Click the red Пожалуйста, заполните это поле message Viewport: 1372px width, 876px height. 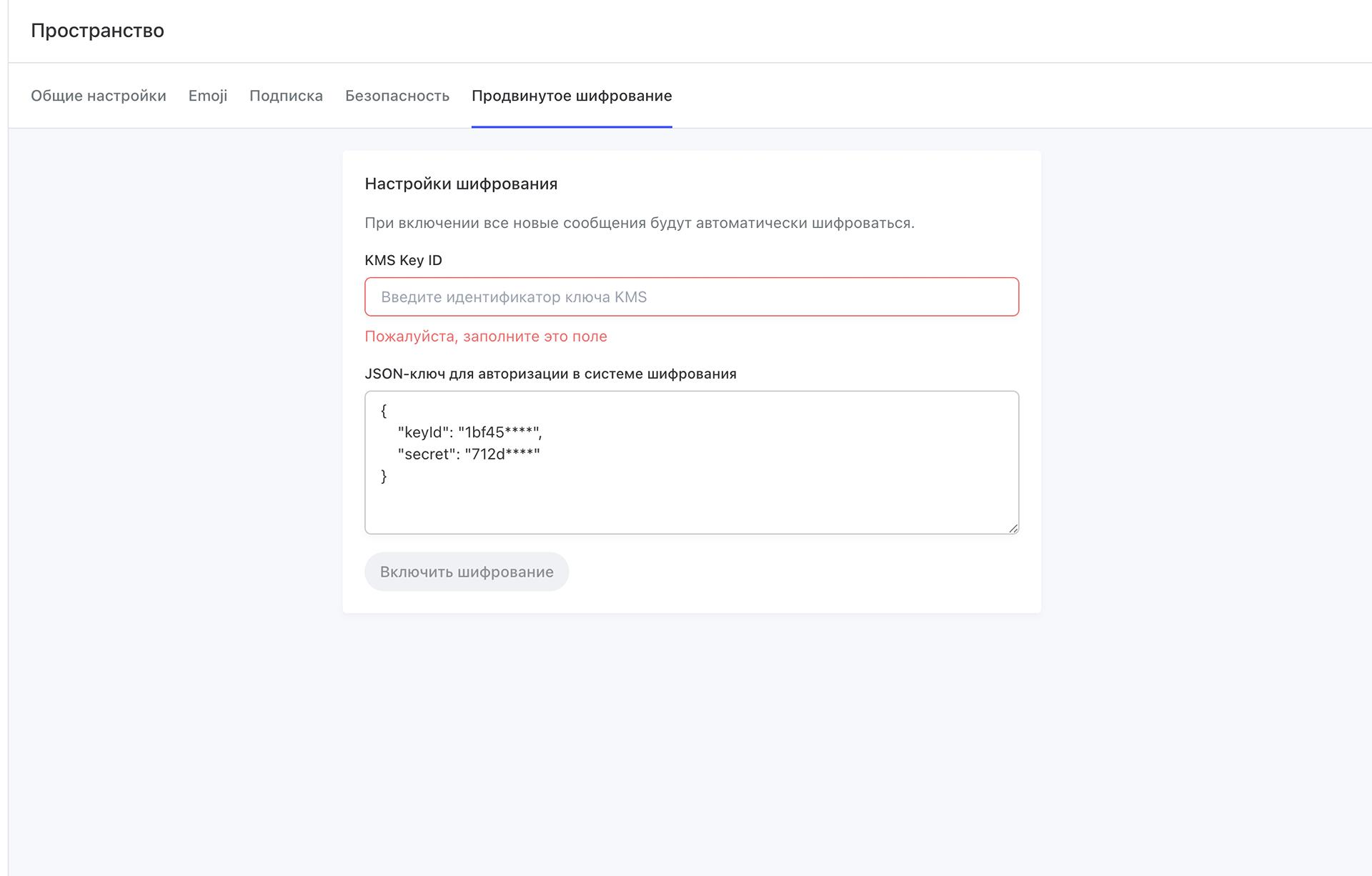pyautogui.click(x=485, y=337)
